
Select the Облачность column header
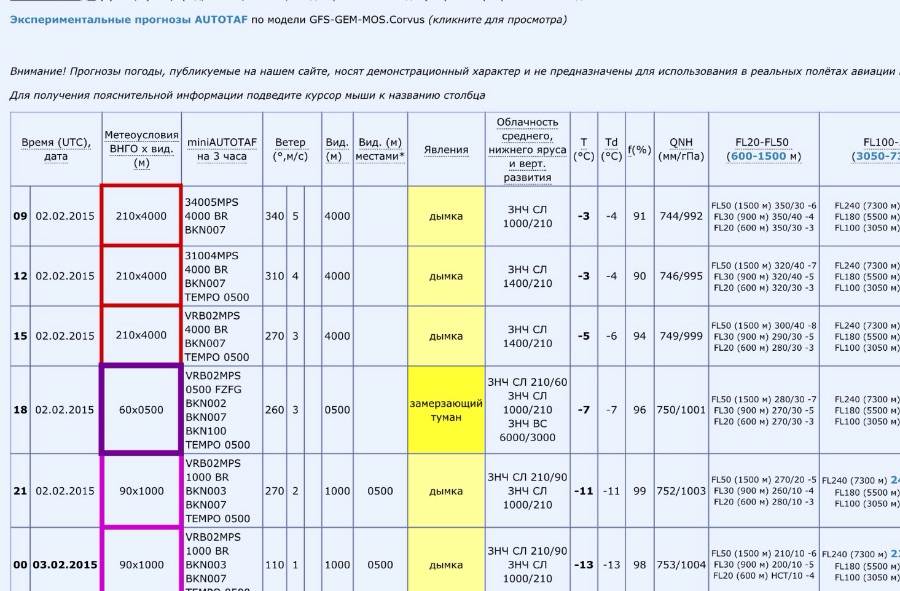point(527,149)
